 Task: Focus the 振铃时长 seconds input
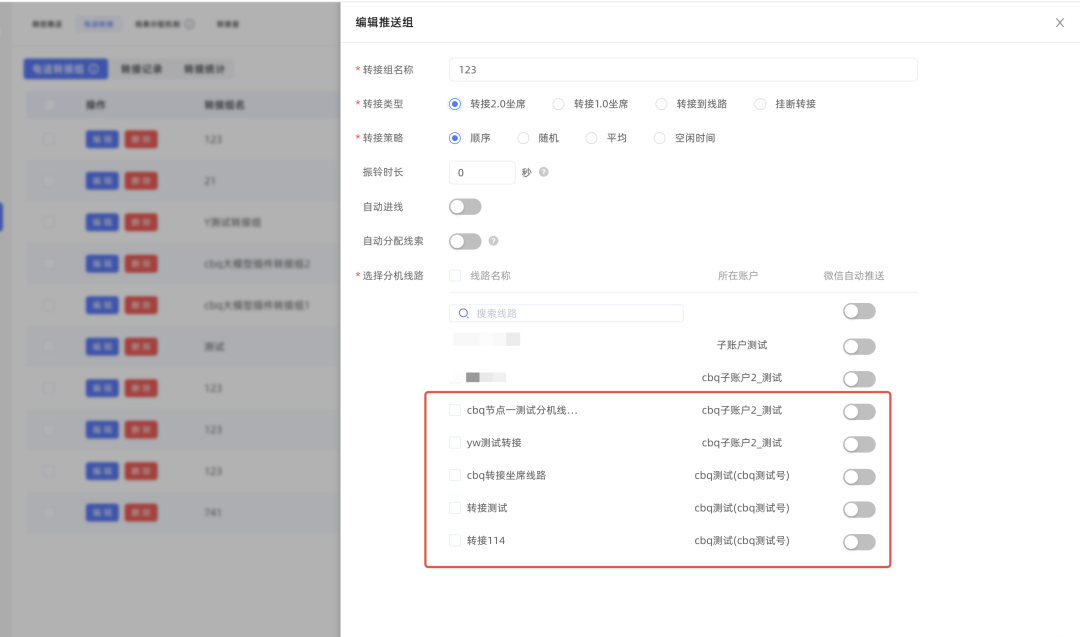point(481,172)
